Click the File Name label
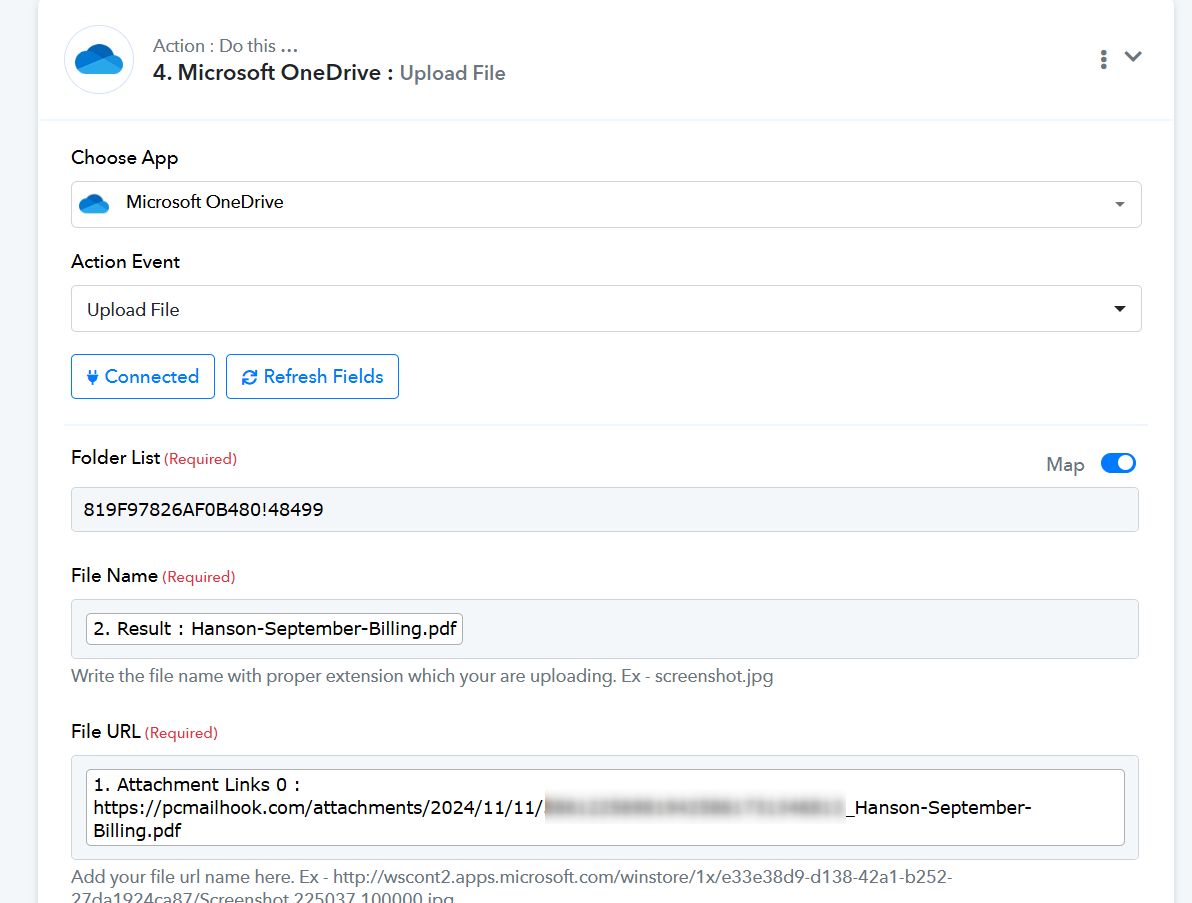This screenshot has width=1192, height=903. pos(114,575)
